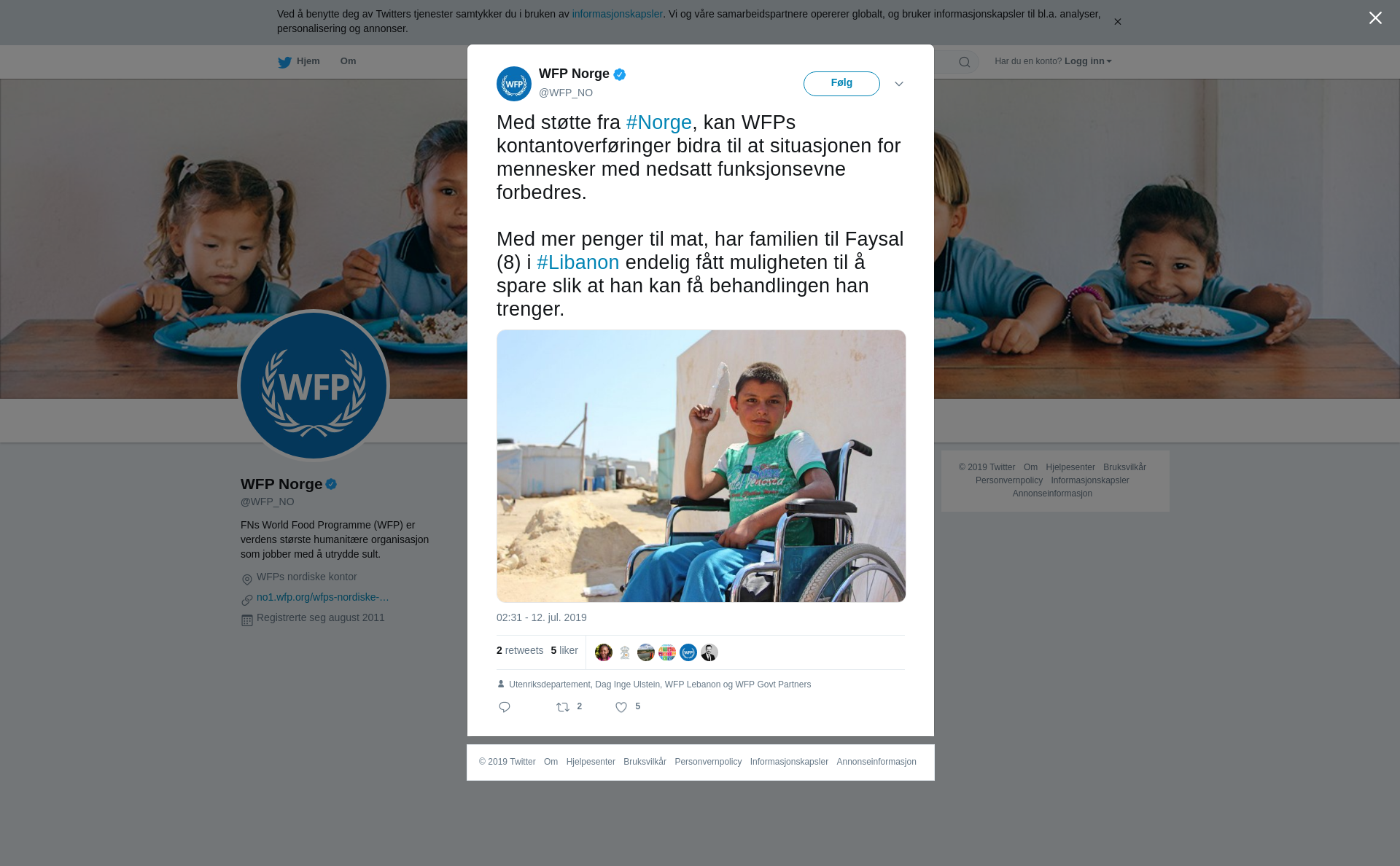The width and height of the screenshot is (1400, 866).
Task: Open no1.wfp.org profile website link
Action: tap(322, 597)
